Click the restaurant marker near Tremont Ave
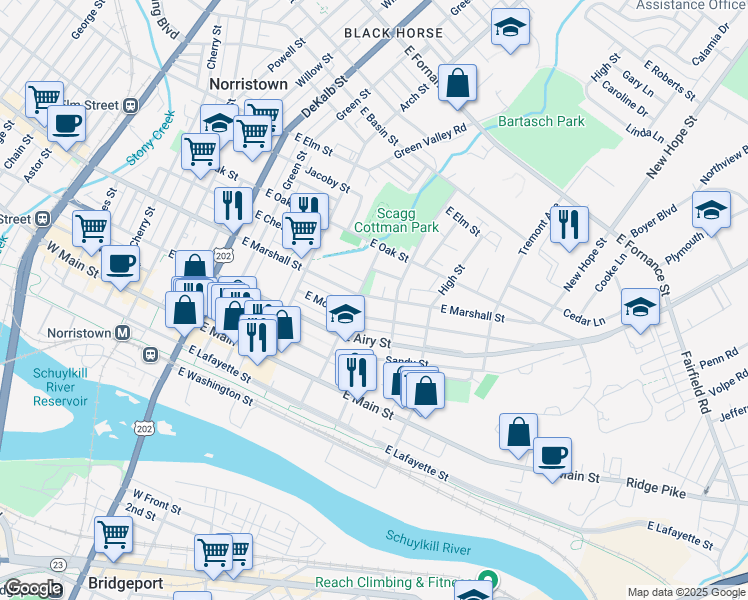The height and width of the screenshot is (600, 748). tap(569, 228)
